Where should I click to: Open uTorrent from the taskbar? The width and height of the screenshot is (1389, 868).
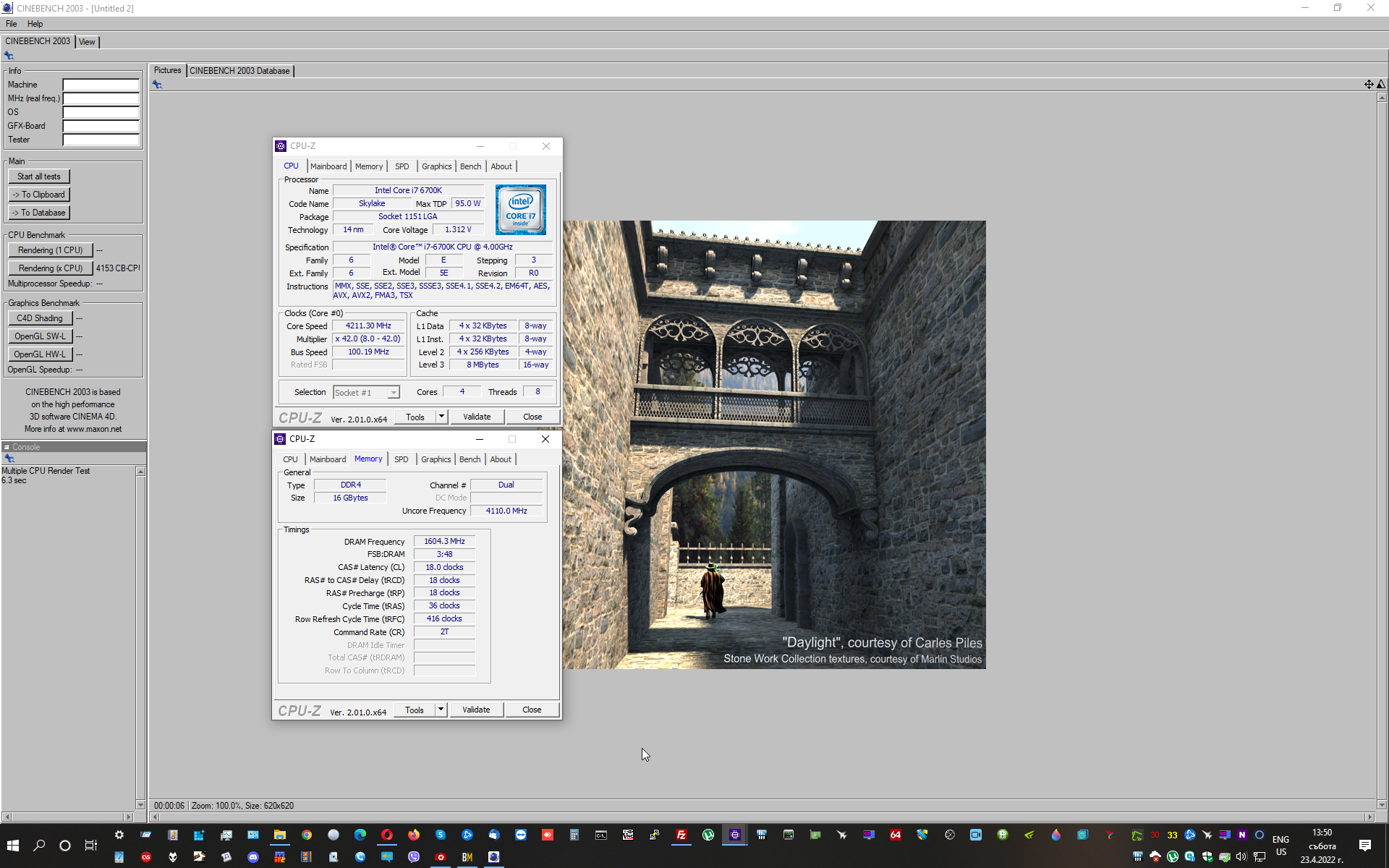point(708,835)
